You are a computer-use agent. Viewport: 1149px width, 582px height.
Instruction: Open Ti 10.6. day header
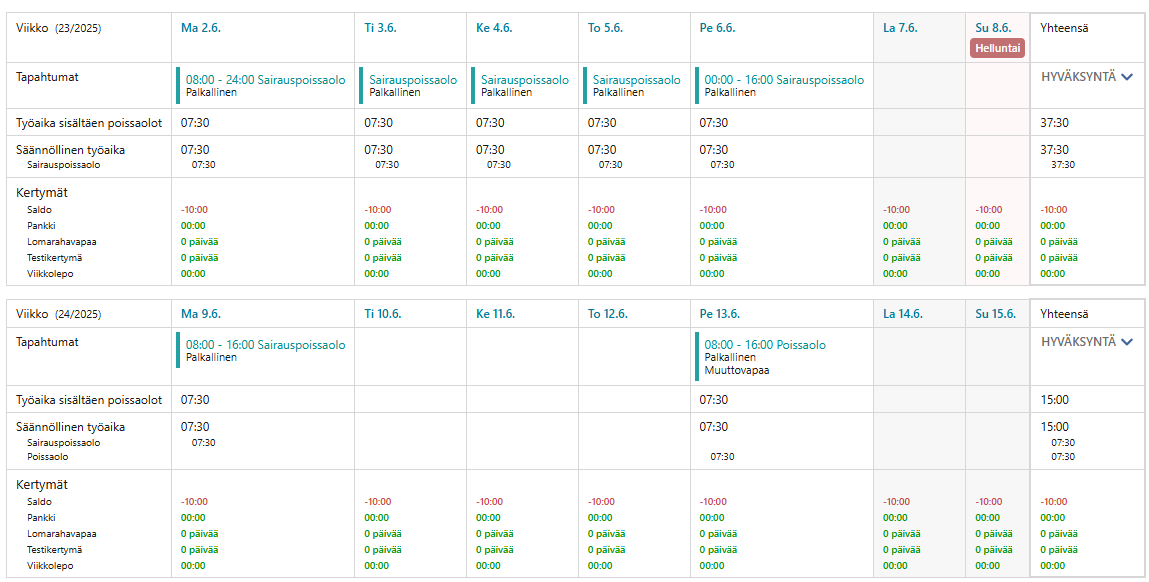coord(383,314)
